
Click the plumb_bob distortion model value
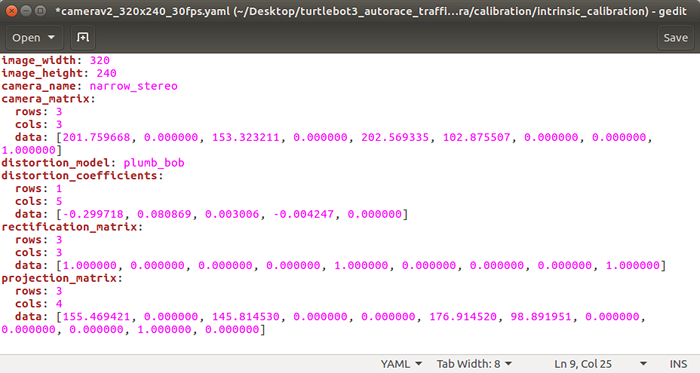(x=154, y=162)
